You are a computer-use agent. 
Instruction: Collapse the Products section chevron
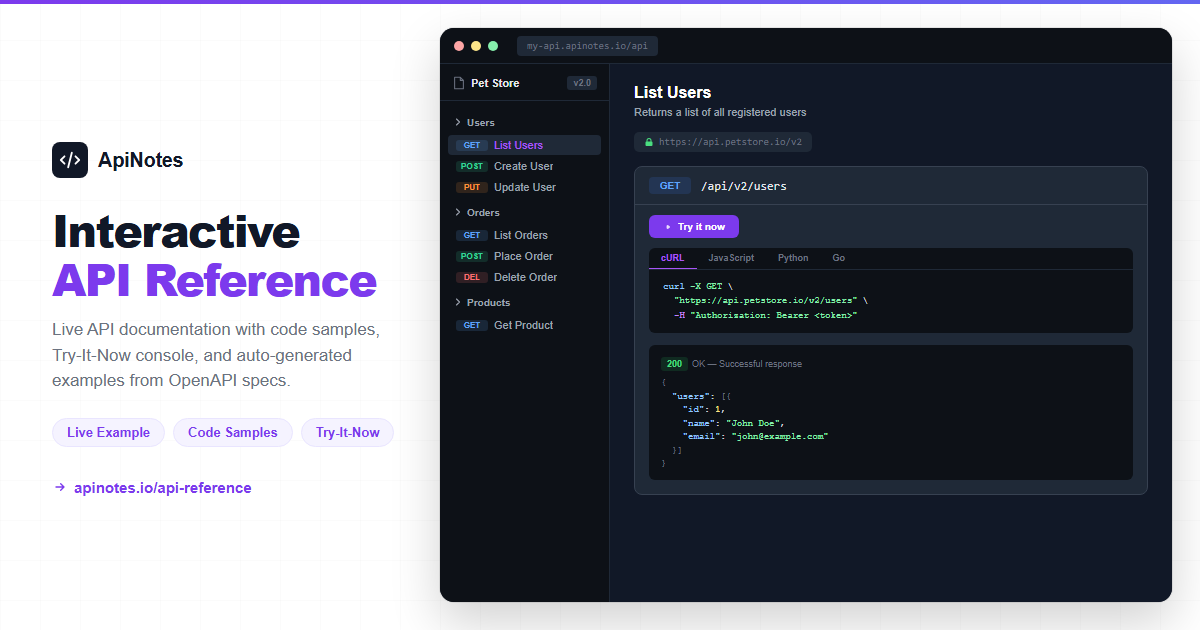pyautogui.click(x=458, y=303)
